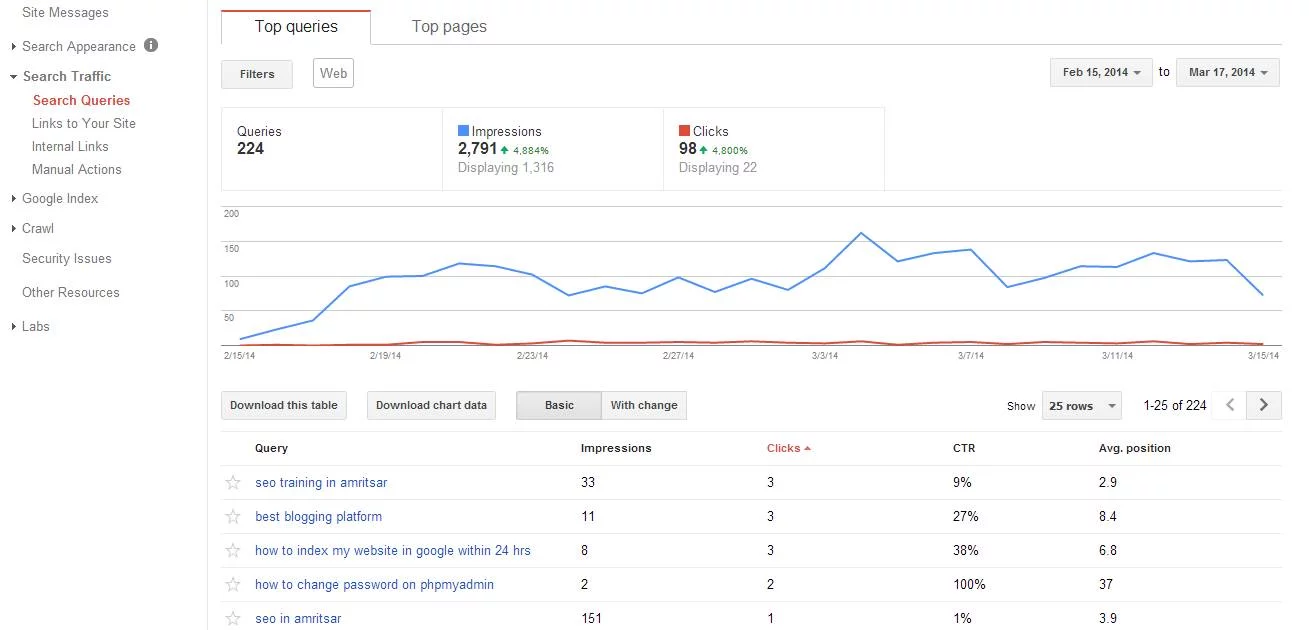Click the "Web" search type filter
Screen dimensions: 1309x630
[x=333, y=72]
